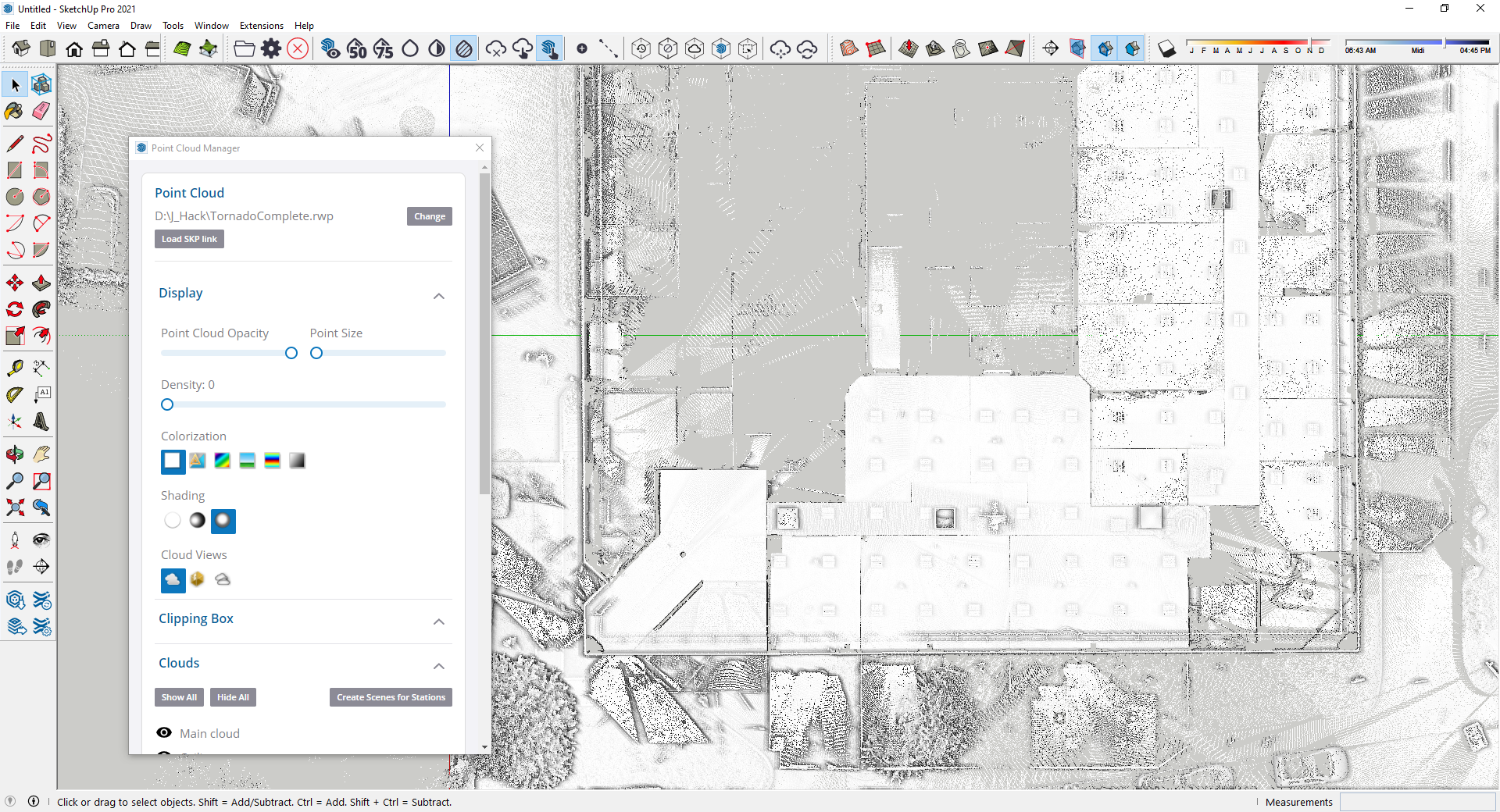Choose the Follow Me tool
This screenshot has width=1500, height=812.
(41, 309)
